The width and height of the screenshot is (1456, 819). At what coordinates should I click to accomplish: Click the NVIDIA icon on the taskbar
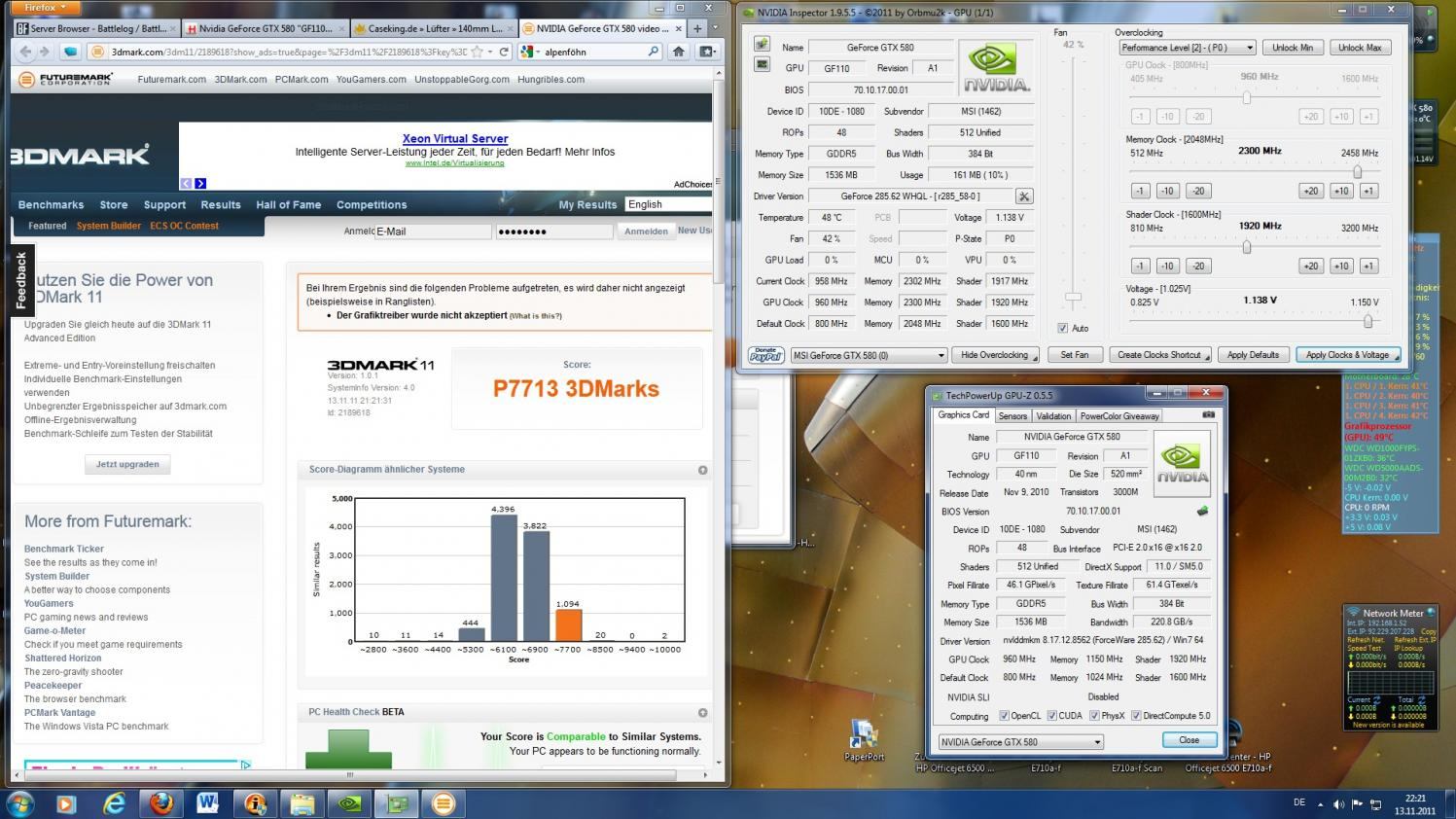tap(349, 803)
